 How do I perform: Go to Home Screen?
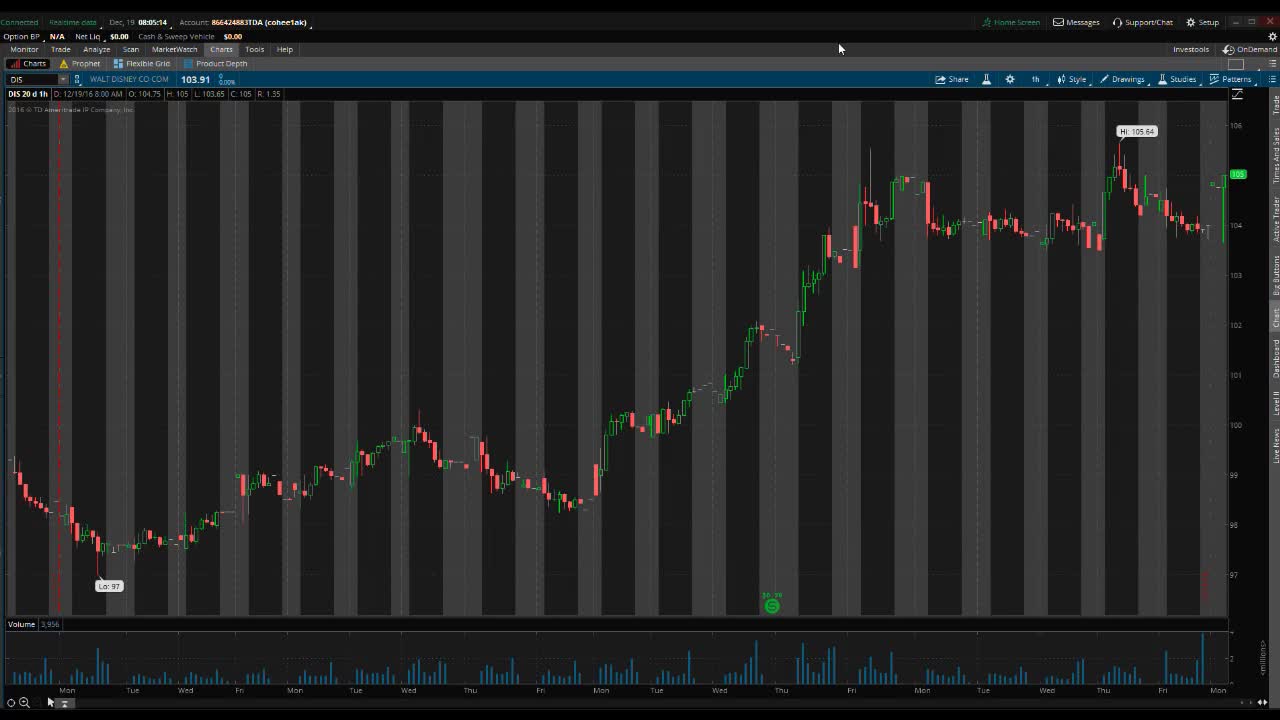tap(1011, 22)
